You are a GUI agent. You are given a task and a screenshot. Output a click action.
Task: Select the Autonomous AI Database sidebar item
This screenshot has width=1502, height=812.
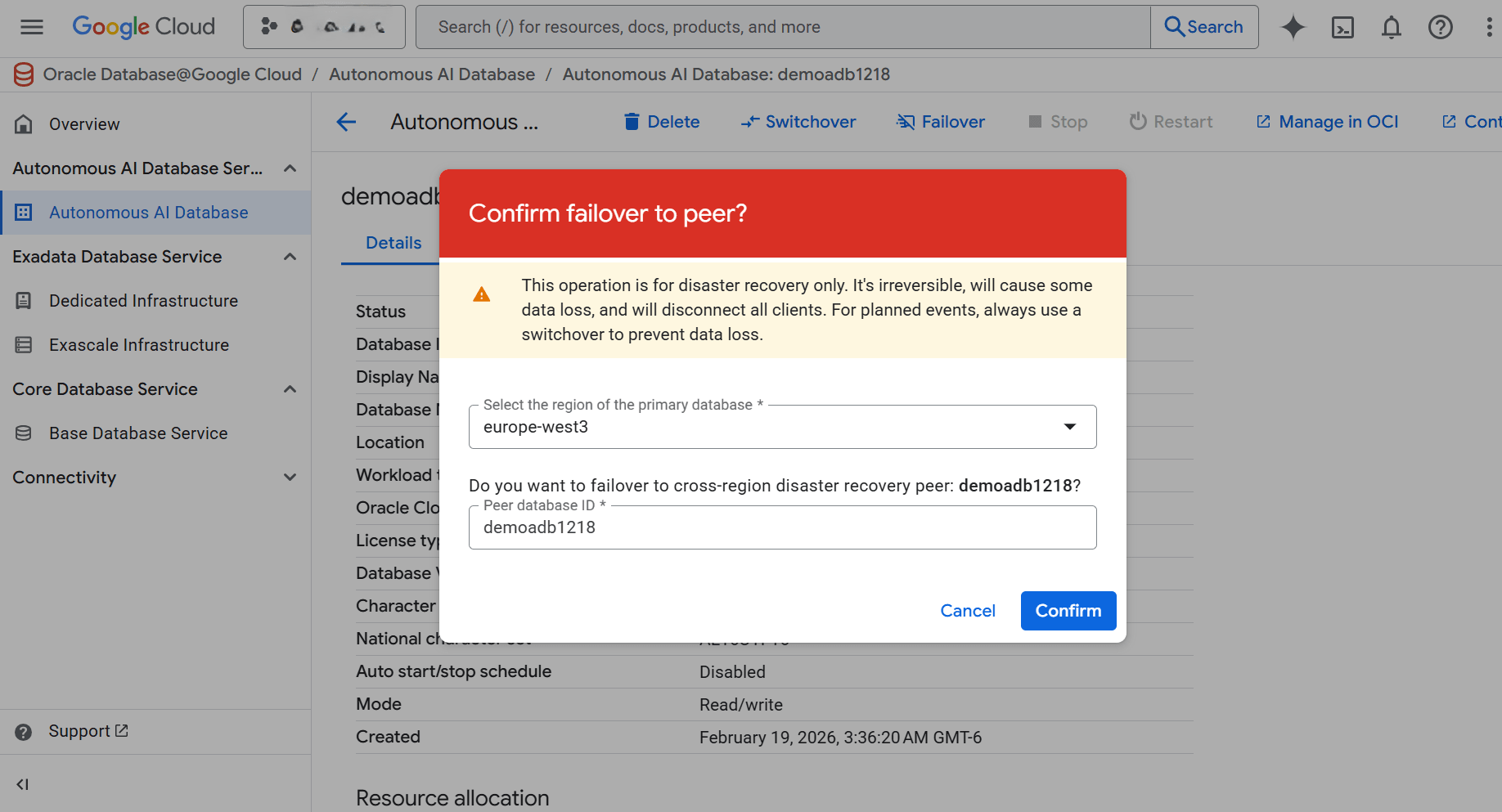click(148, 212)
